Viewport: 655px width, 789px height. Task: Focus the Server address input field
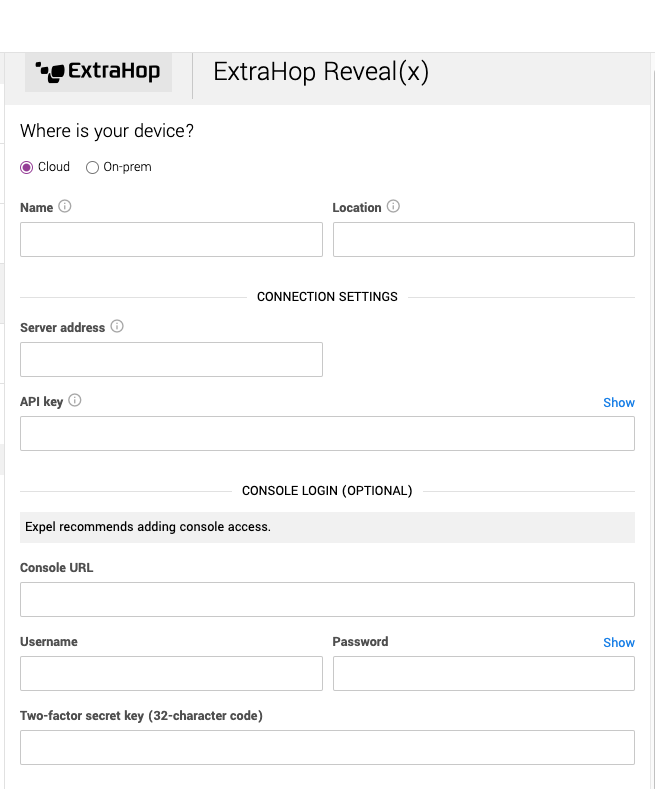(x=171, y=359)
